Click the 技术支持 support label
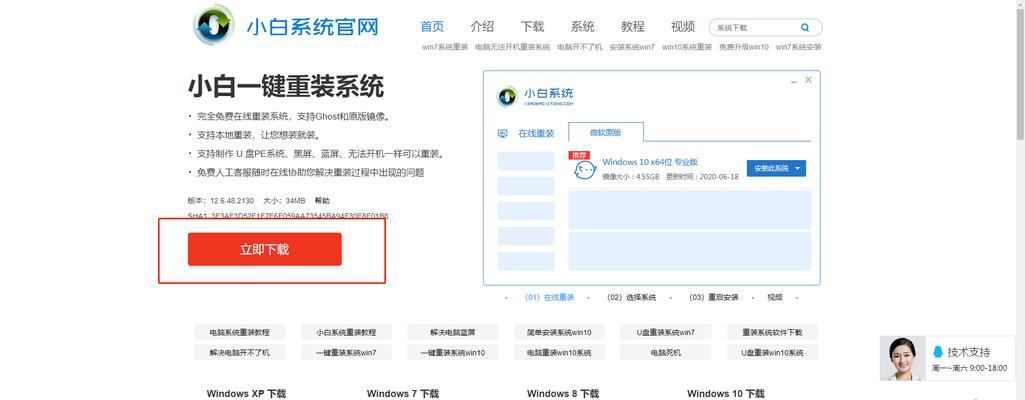This screenshot has height=400, width=1025. (969, 352)
